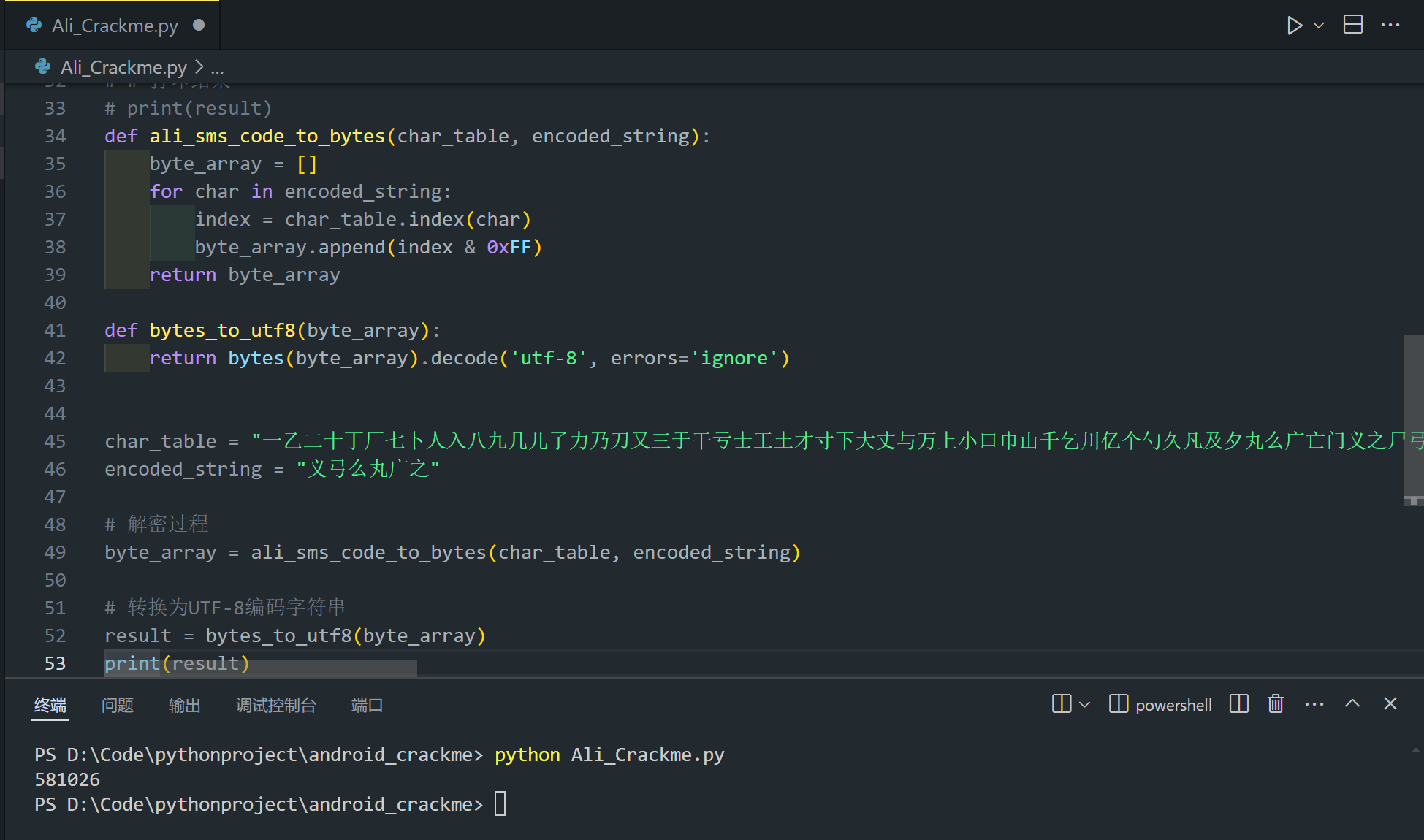Click encoded_string variable on line 46
The image size is (1424, 840).
183,470
